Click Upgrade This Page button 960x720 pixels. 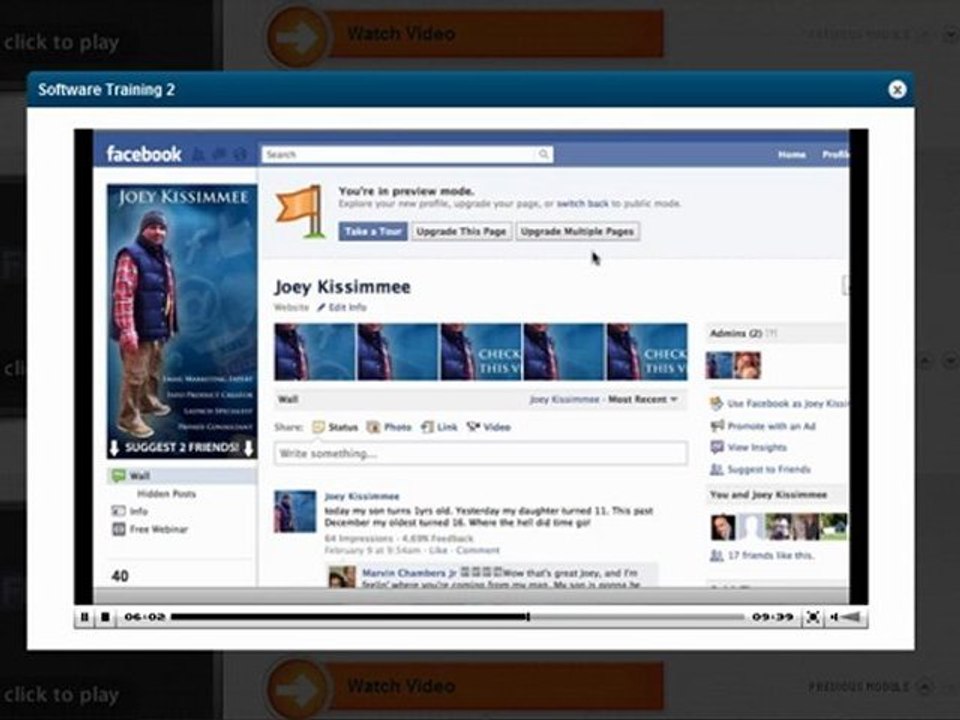(461, 231)
